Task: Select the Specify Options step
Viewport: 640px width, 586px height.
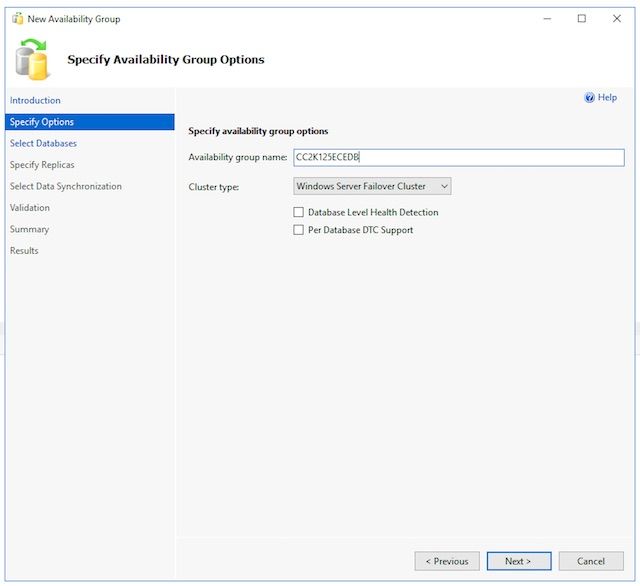Action: 90,122
